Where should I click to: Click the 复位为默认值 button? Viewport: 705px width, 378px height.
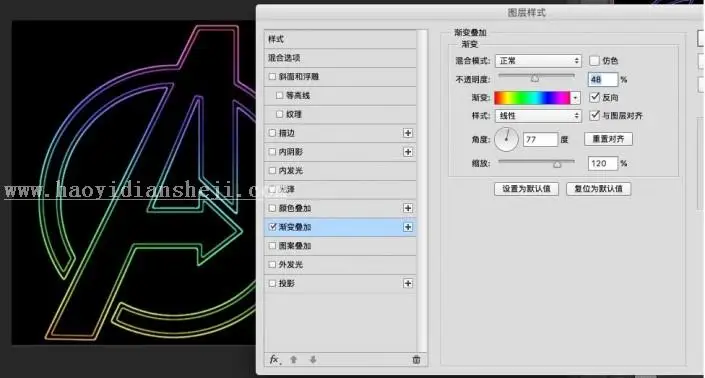click(598, 189)
